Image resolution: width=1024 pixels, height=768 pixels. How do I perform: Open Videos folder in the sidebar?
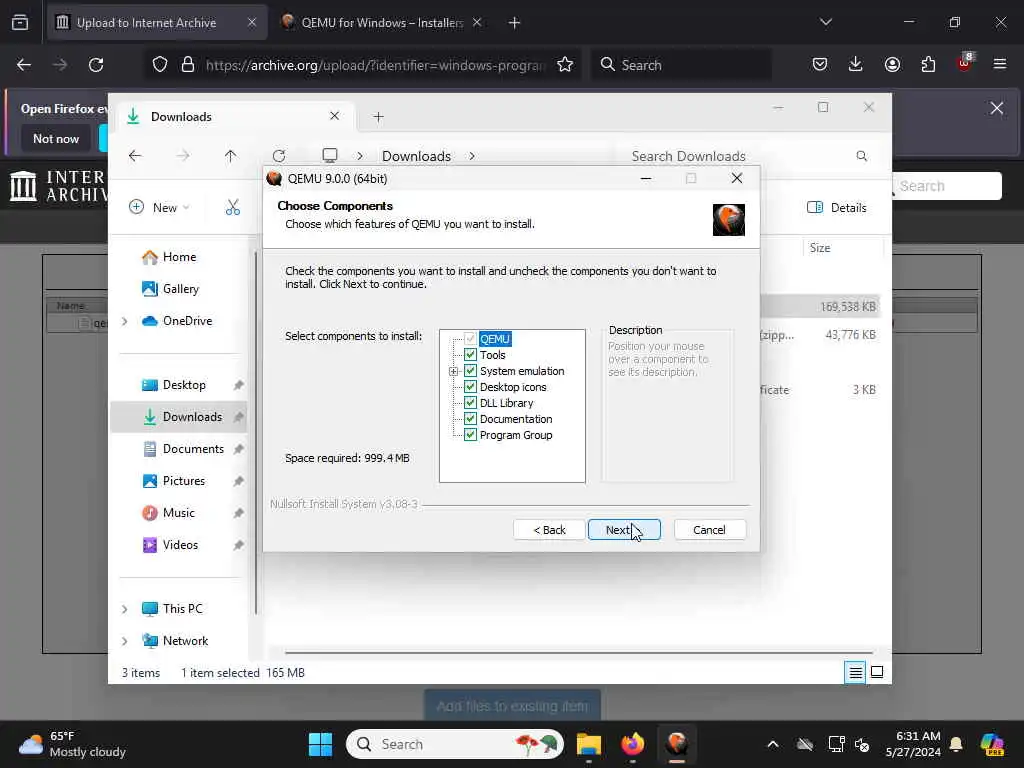point(180,545)
